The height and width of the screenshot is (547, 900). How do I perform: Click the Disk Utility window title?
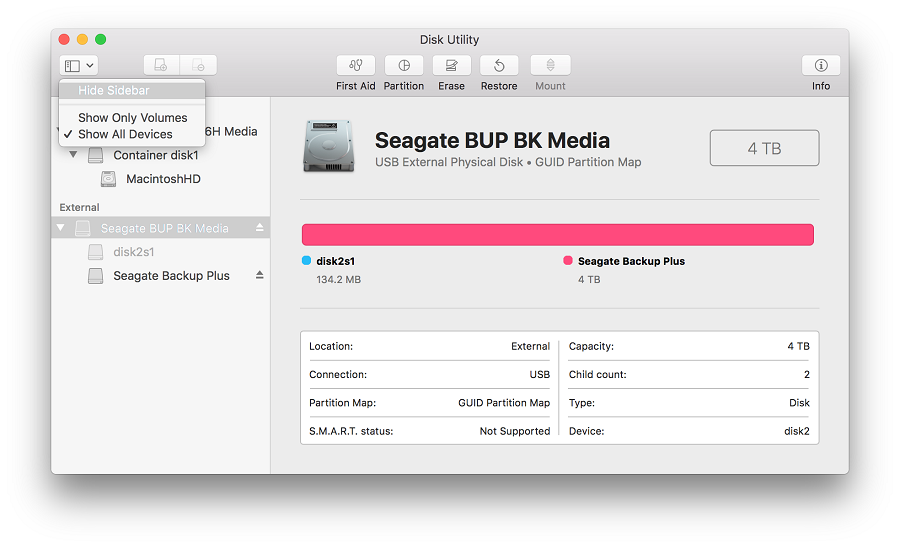tap(449, 40)
